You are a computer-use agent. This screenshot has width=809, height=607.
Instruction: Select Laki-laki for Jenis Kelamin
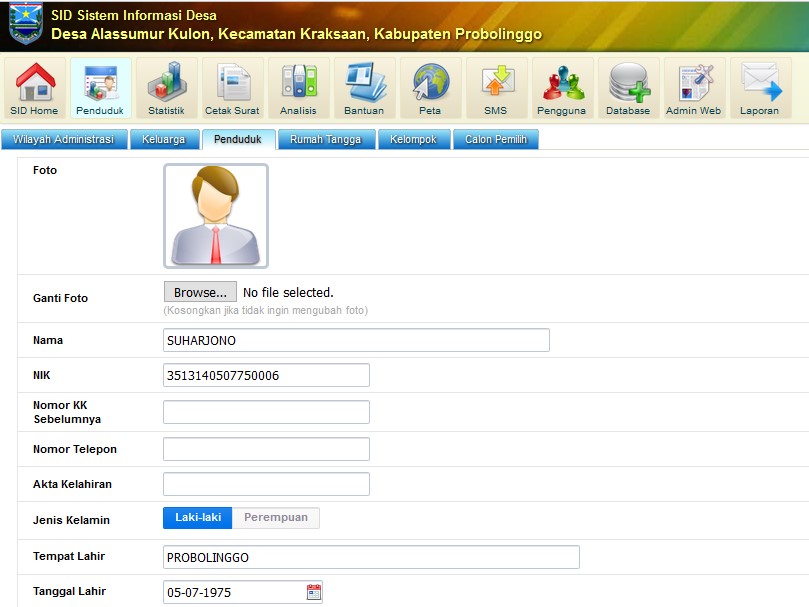(197, 518)
